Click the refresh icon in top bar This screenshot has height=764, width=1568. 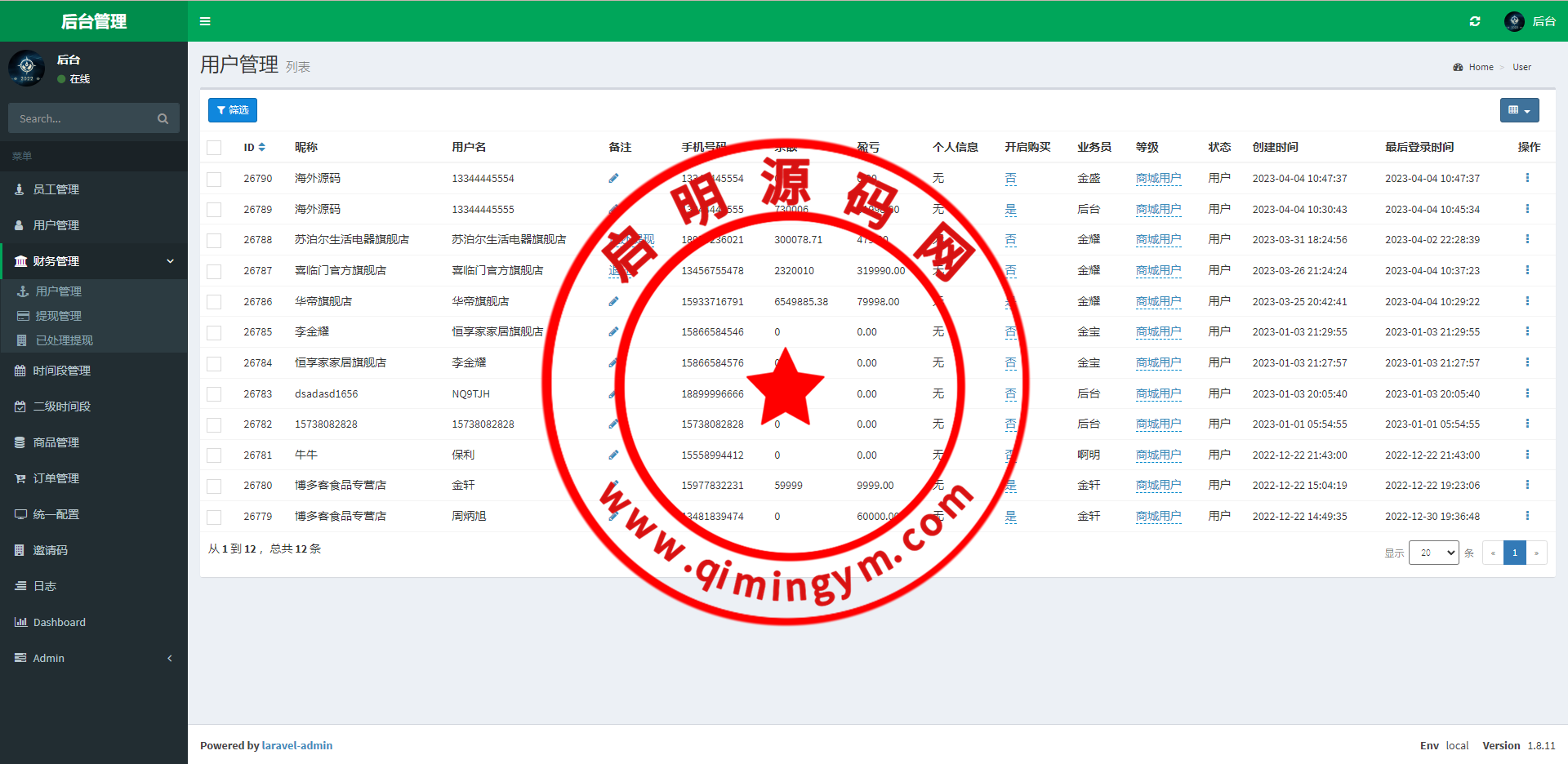tap(1475, 21)
